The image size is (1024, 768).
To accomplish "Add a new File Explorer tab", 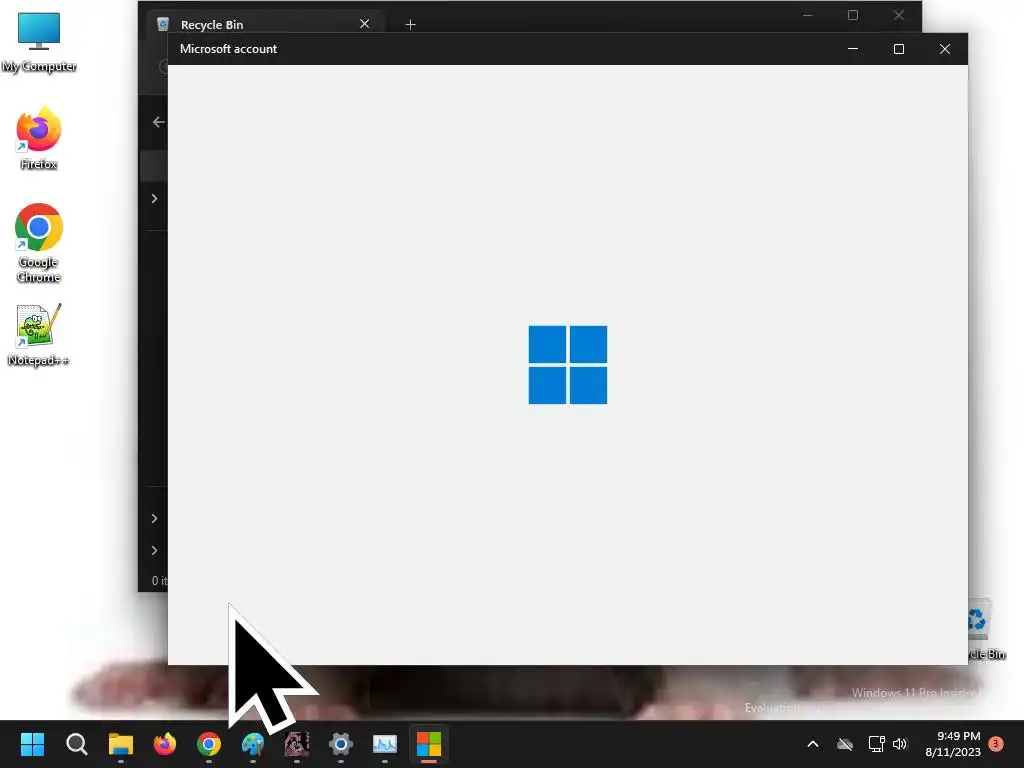I will click(x=410, y=25).
